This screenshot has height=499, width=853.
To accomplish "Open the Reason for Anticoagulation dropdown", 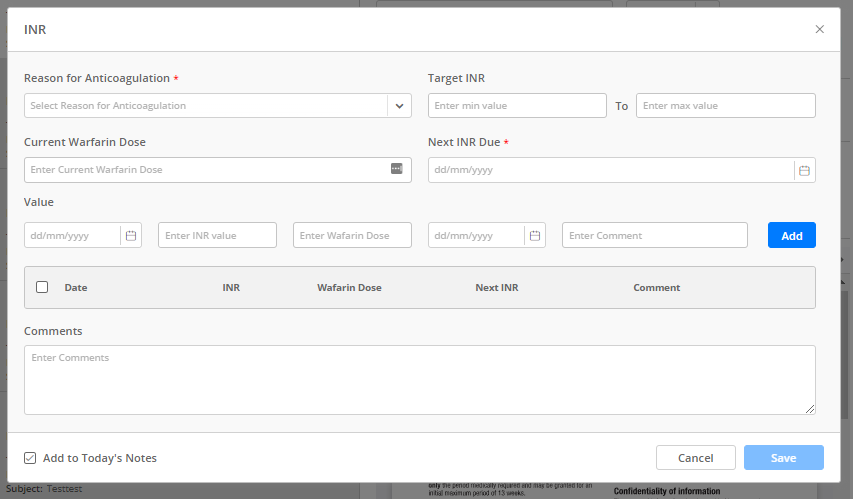I will tap(218, 106).
